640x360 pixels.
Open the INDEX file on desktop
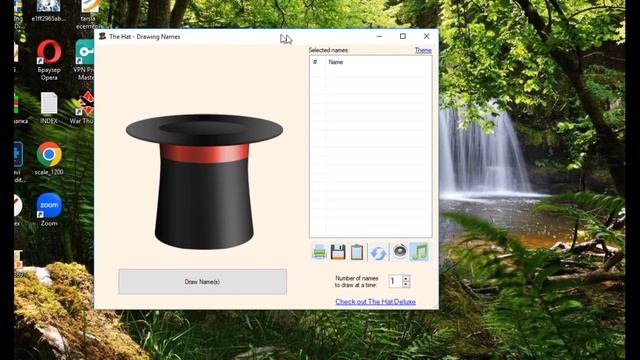coord(49,108)
